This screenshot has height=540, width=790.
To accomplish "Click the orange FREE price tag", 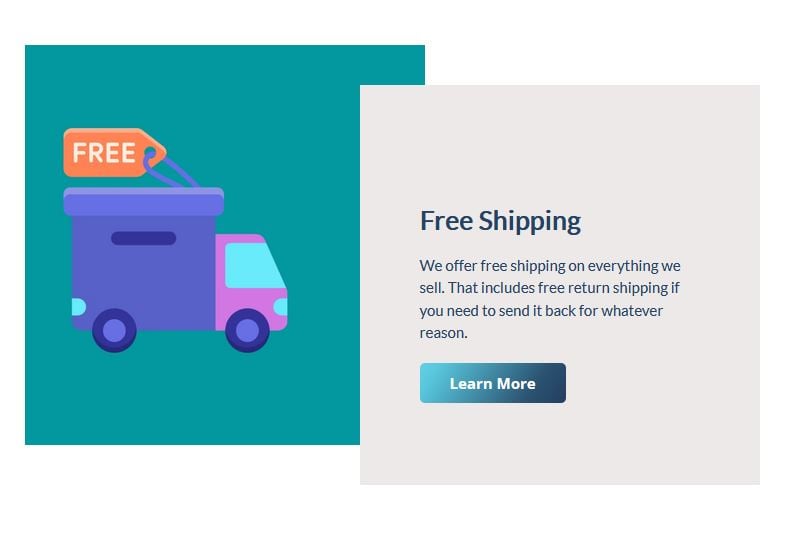I will click(x=111, y=153).
